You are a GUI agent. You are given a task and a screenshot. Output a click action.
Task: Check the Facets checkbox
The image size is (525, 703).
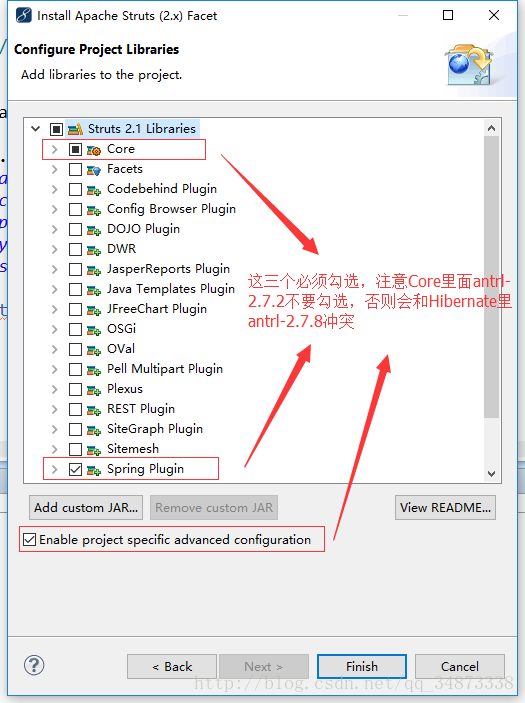point(75,169)
